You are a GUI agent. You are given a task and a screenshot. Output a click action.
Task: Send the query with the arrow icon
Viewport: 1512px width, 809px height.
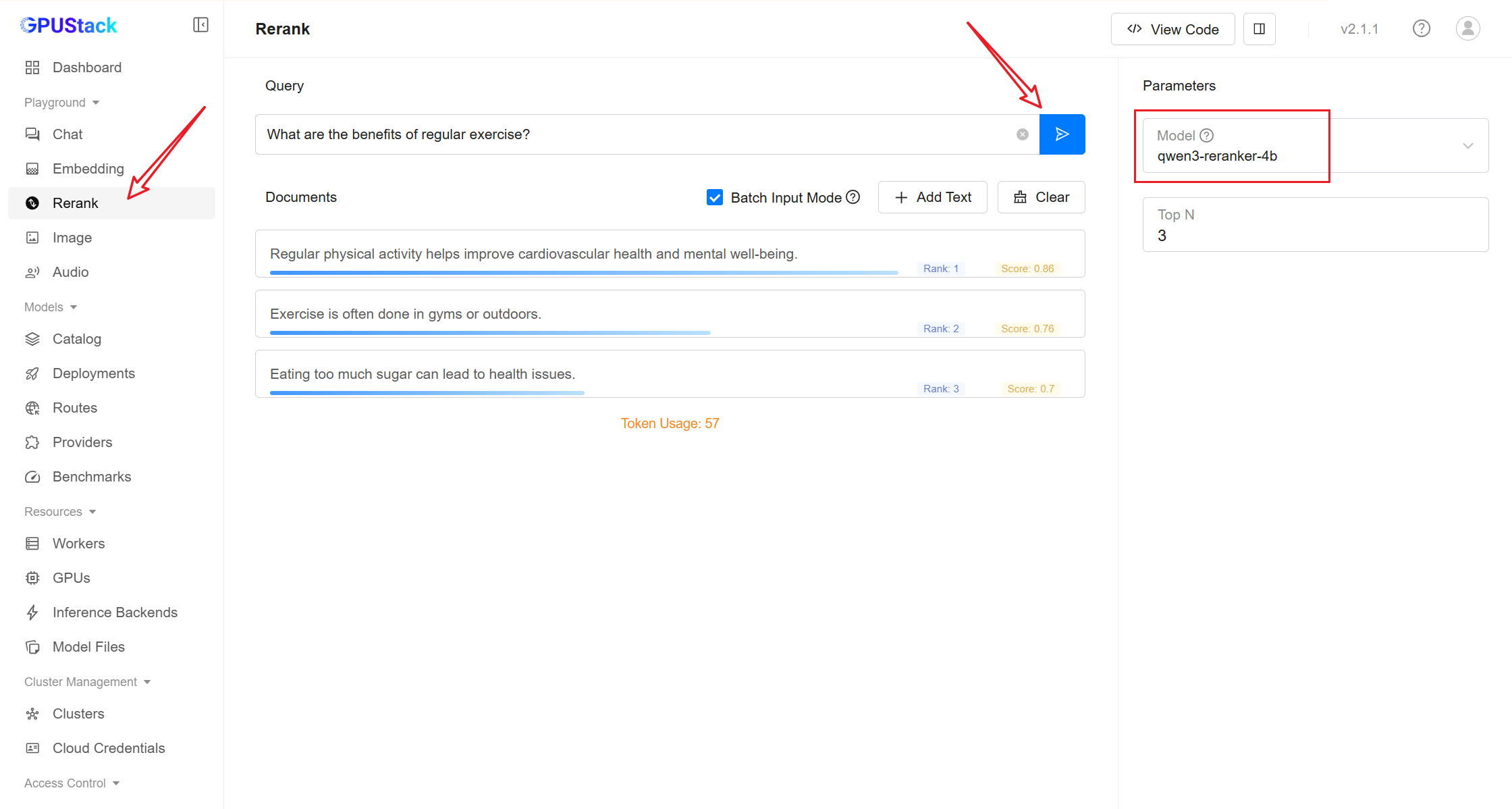tap(1062, 134)
